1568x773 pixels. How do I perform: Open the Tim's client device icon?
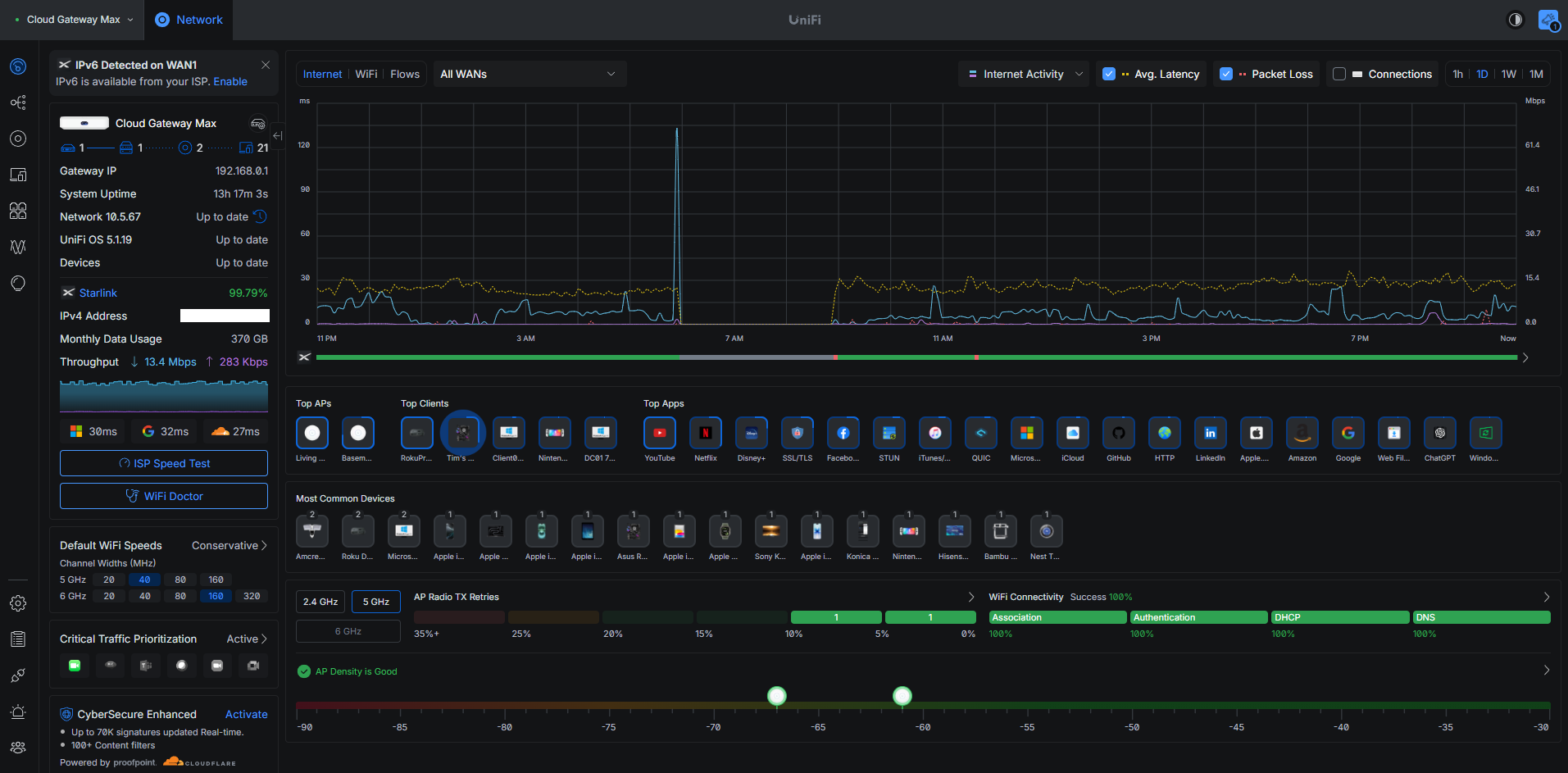463,433
